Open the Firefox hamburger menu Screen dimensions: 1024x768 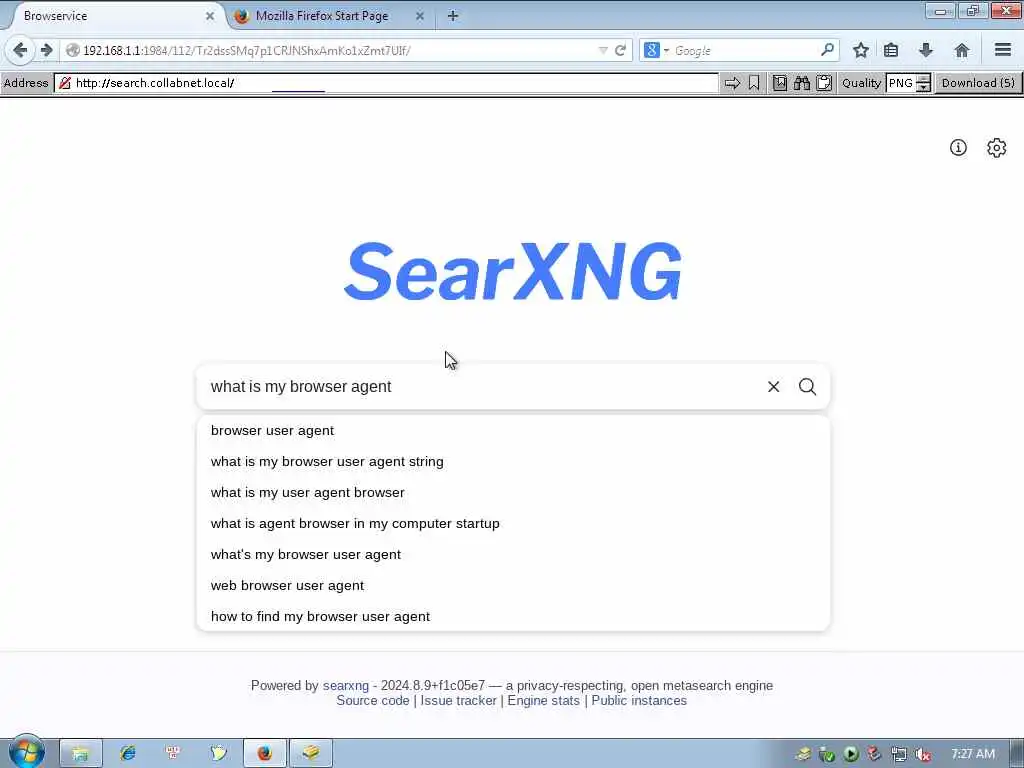[1003, 50]
